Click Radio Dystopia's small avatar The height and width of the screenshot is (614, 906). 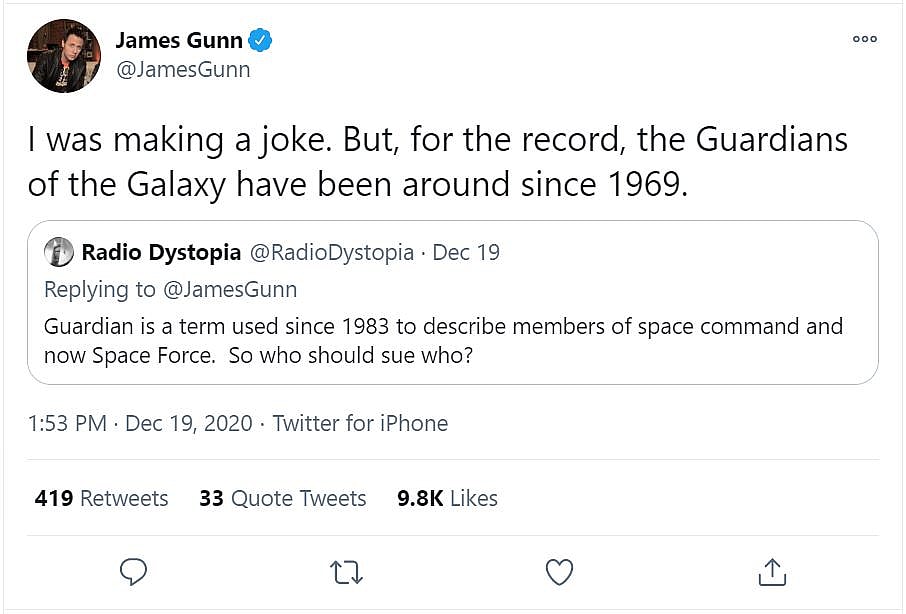pos(59,252)
